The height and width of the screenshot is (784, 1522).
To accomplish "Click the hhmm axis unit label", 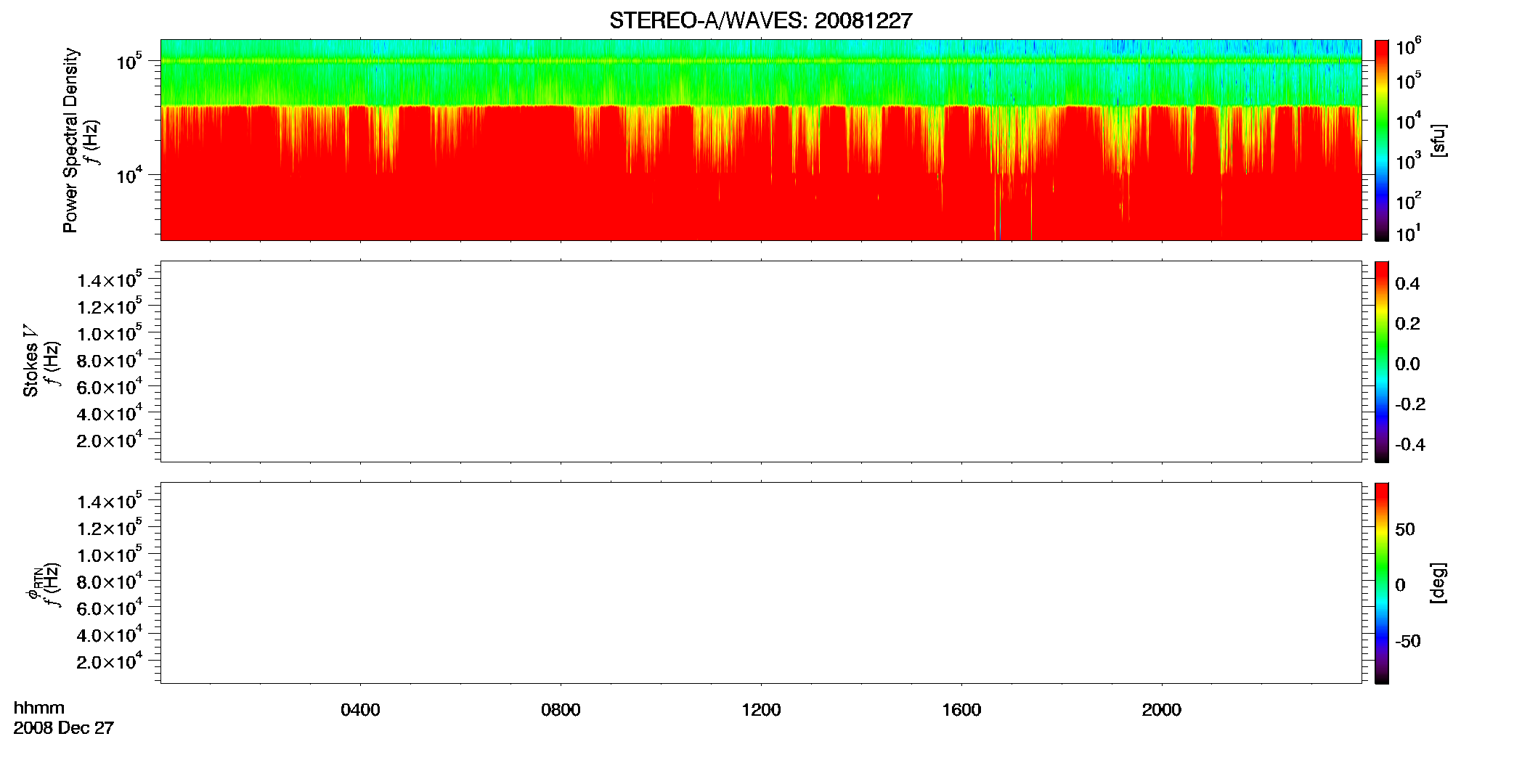I will [39, 708].
